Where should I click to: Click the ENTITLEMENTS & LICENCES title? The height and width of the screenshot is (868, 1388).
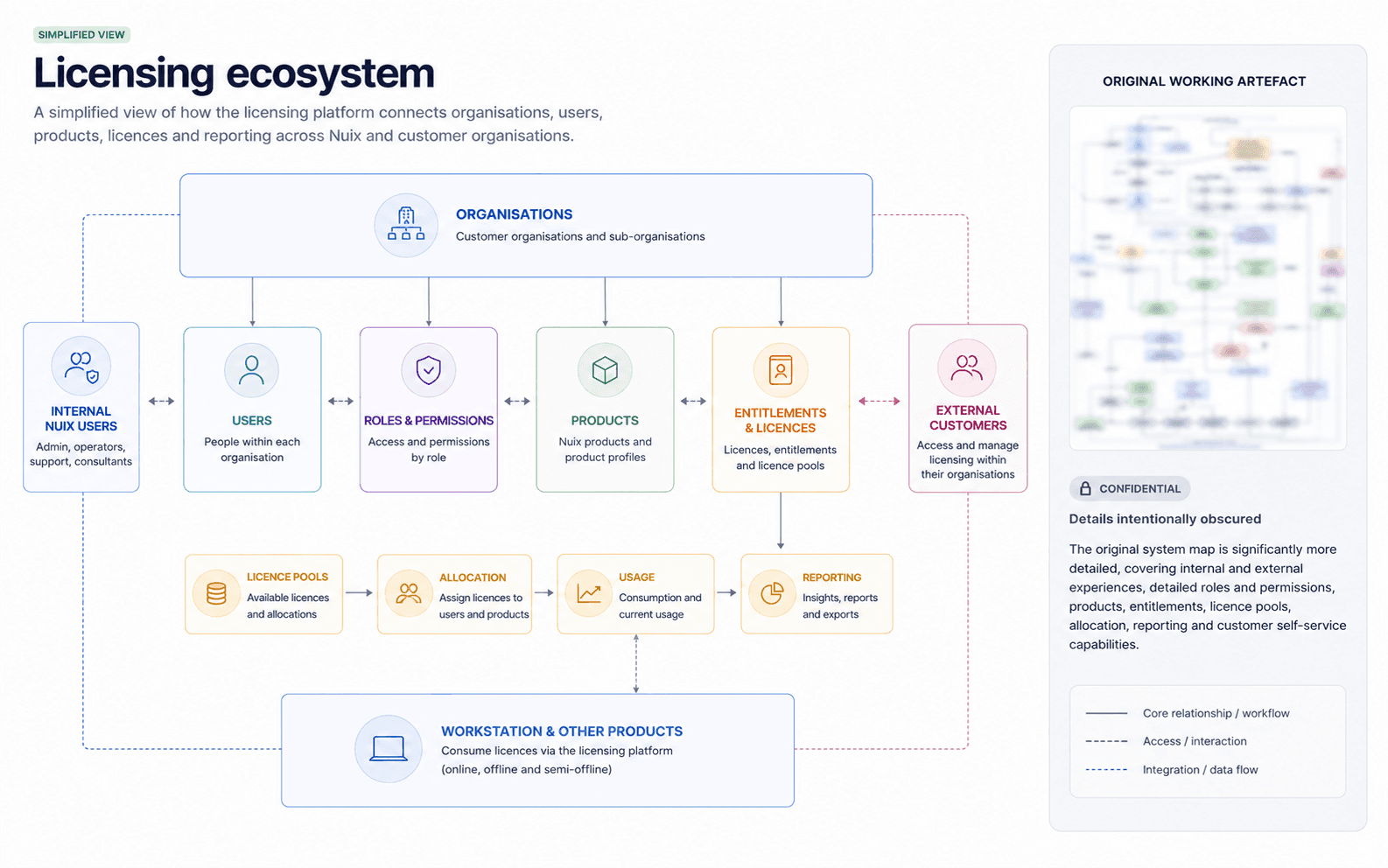(x=780, y=421)
